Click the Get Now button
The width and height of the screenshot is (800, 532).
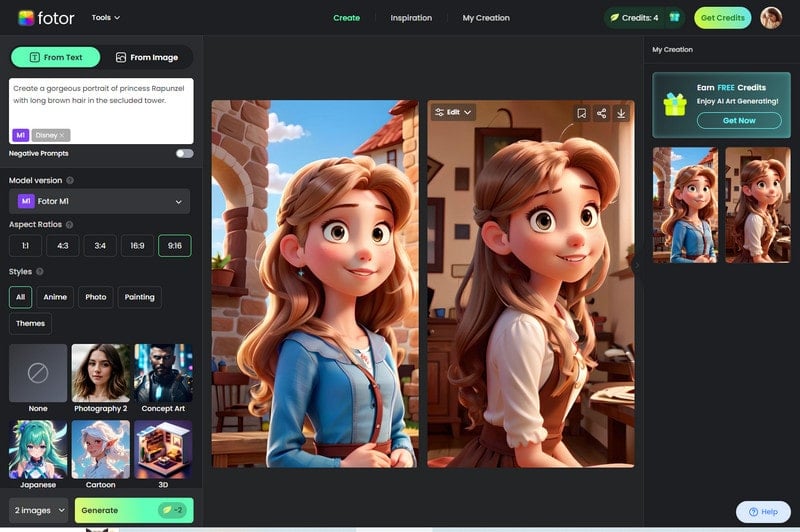pyautogui.click(x=739, y=120)
